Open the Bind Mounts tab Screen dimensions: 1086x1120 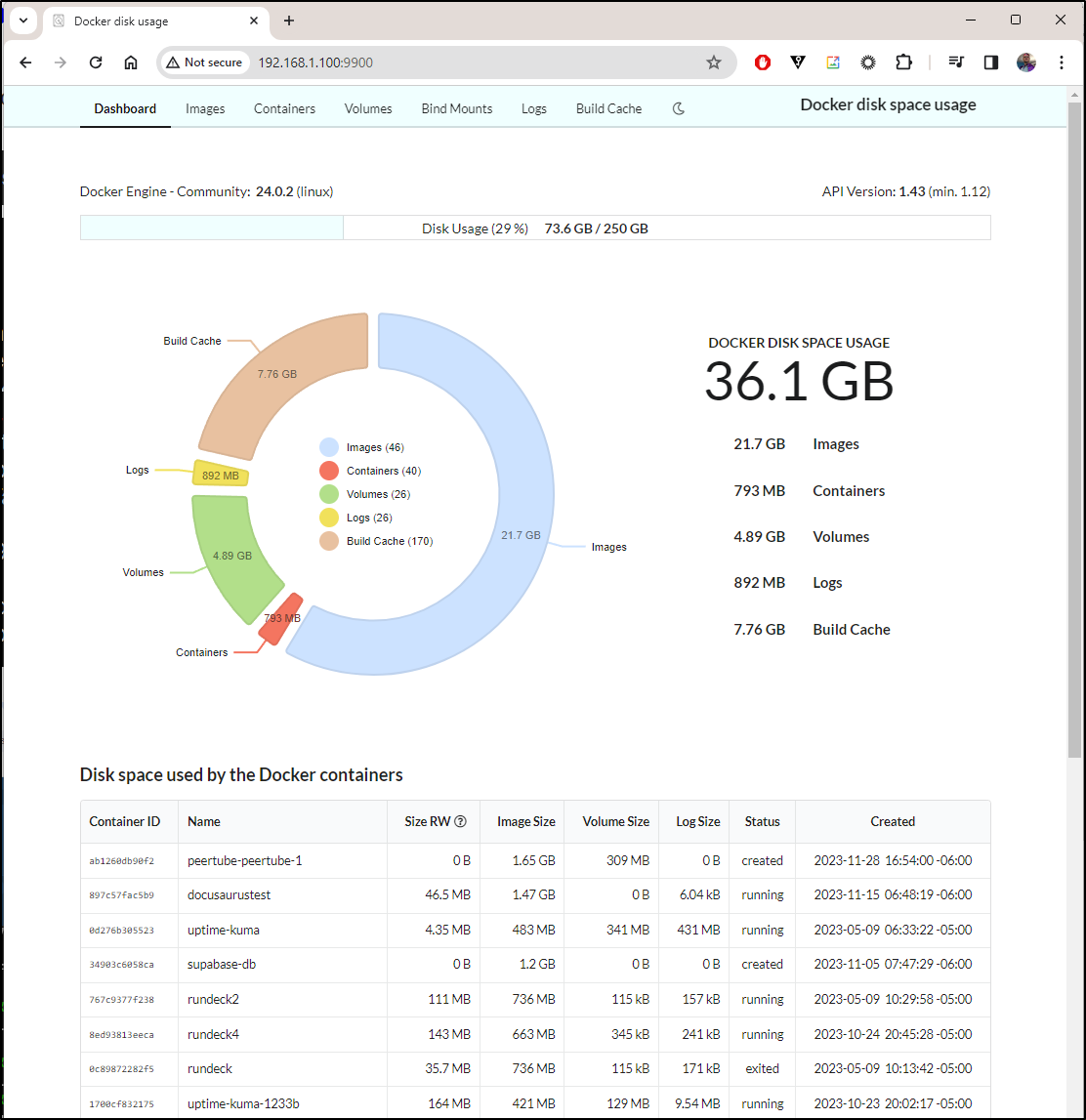(x=456, y=108)
